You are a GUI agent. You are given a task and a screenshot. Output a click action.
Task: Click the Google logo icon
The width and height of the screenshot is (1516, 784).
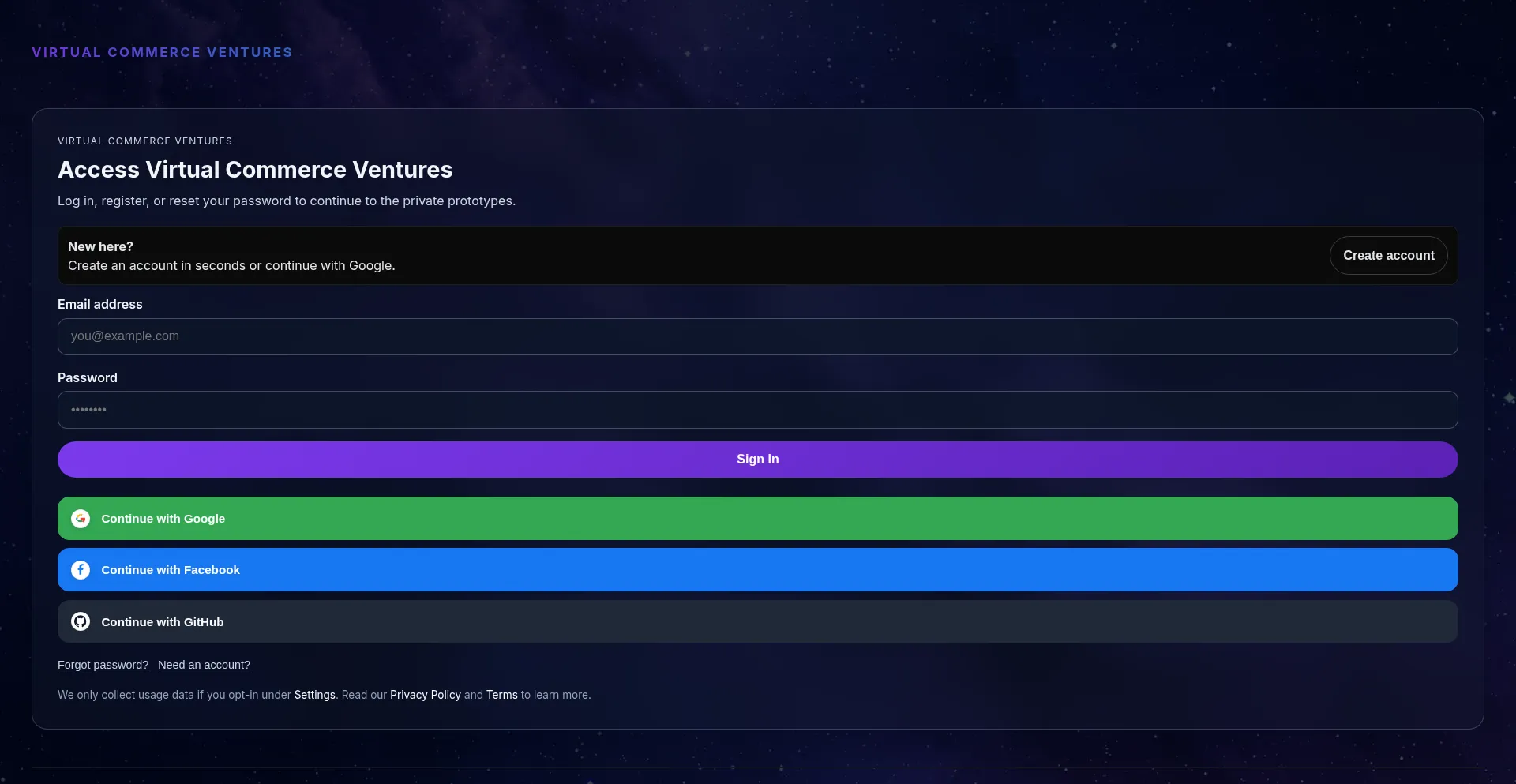point(81,519)
